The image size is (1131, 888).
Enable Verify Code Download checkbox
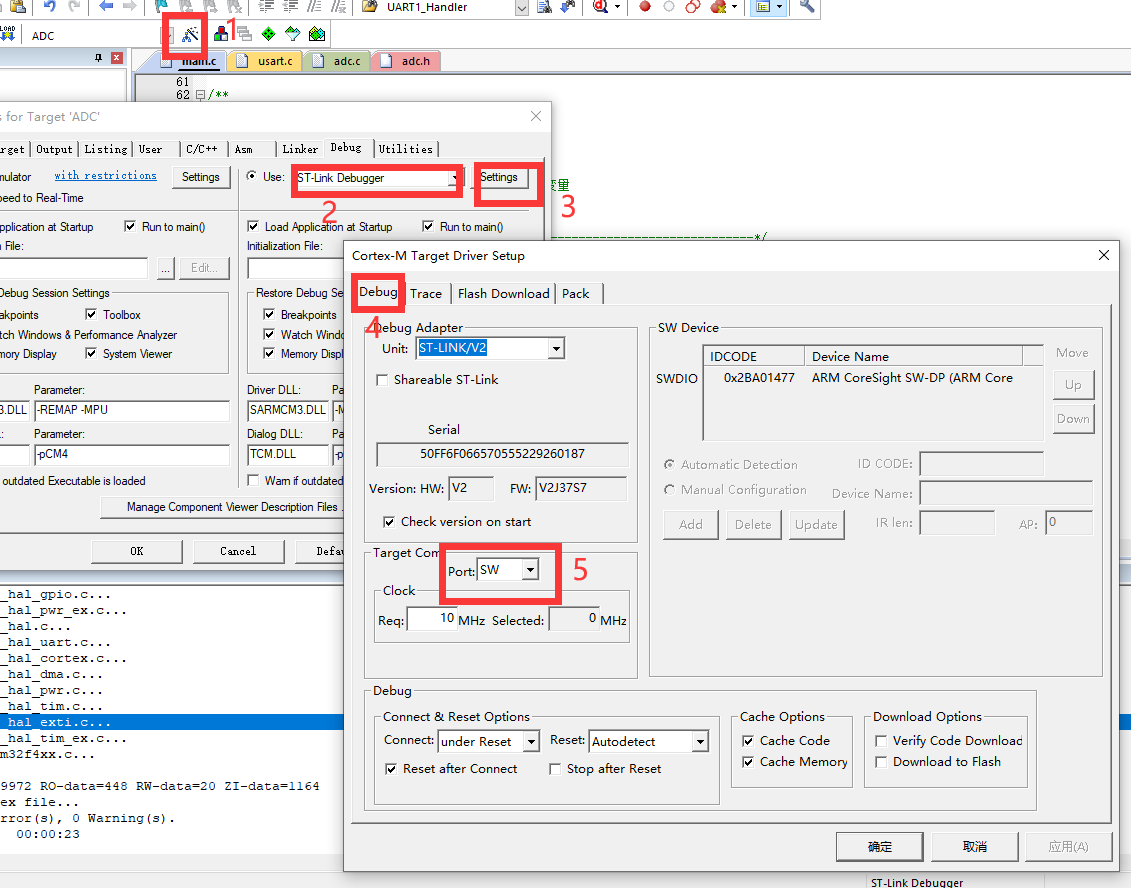(x=881, y=741)
